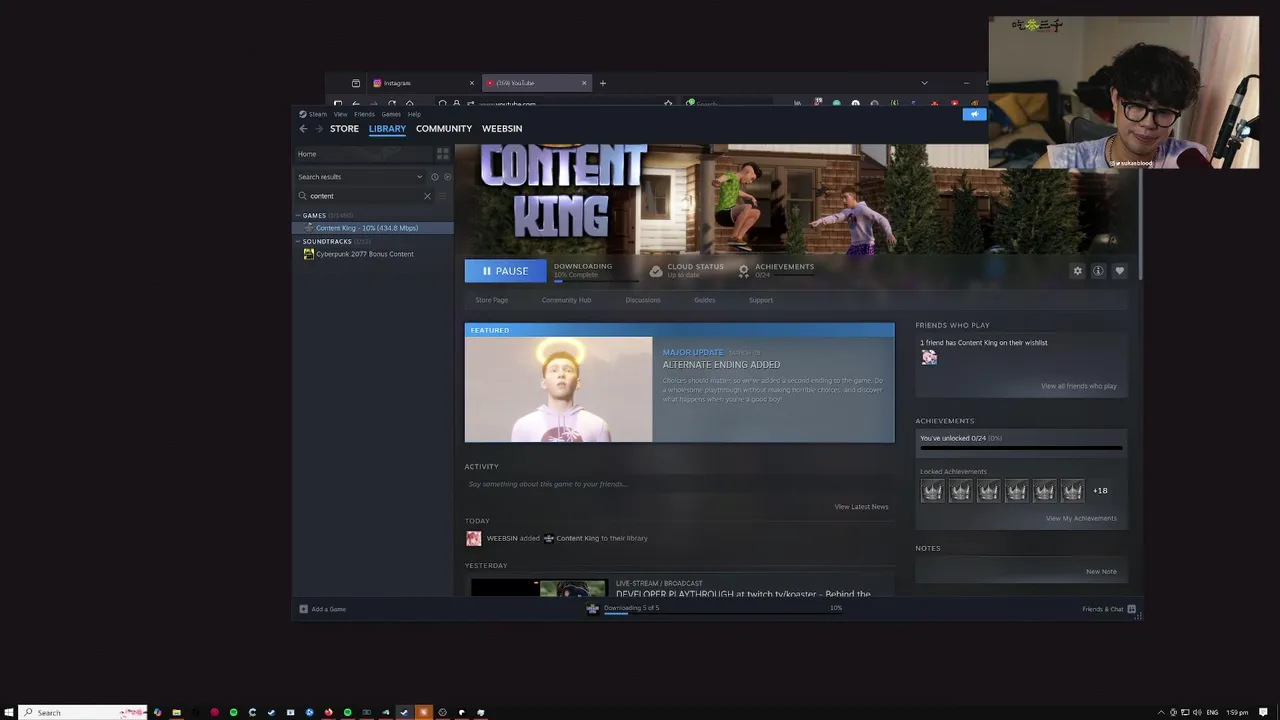1280x720 pixels.
Task: Click View all friends who play
Action: pyautogui.click(x=1078, y=386)
